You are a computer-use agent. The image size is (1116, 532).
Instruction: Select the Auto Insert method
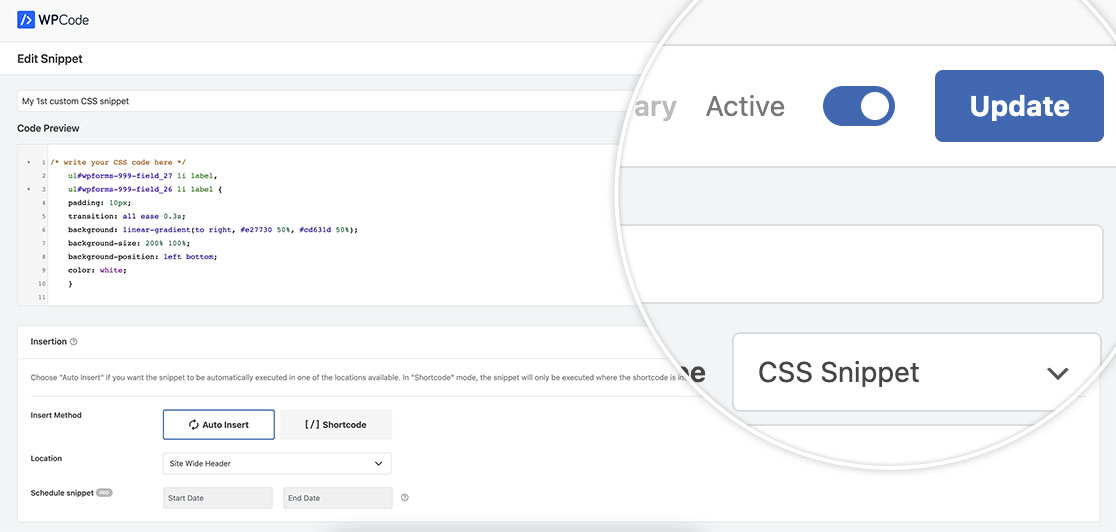219,424
